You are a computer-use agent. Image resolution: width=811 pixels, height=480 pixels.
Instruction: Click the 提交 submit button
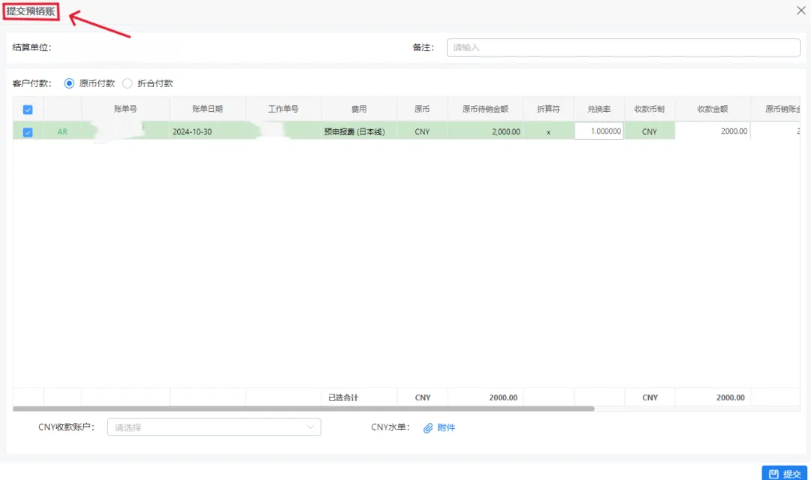tap(784, 473)
